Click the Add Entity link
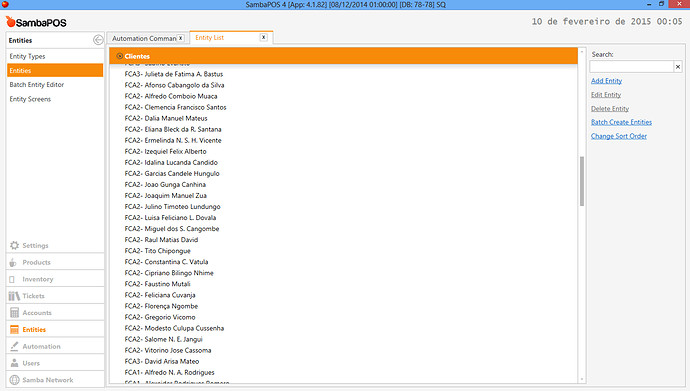Viewport: 690px width, 391px height. coord(606,81)
